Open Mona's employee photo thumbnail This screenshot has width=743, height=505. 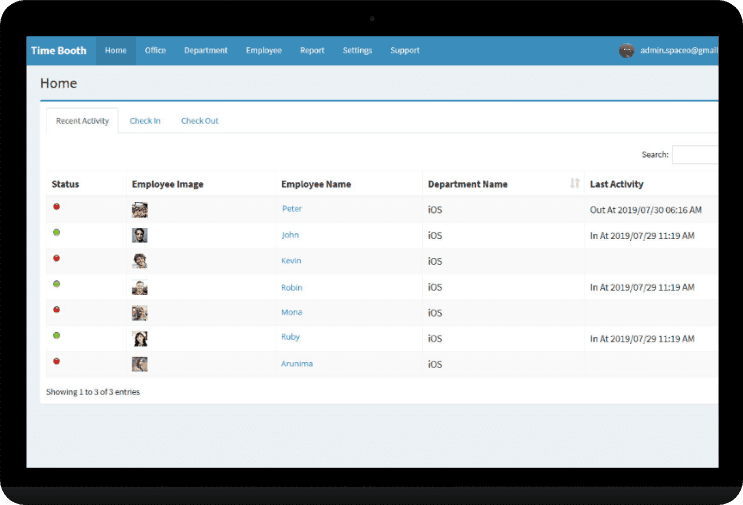pyautogui.click(x=140, y=313)
